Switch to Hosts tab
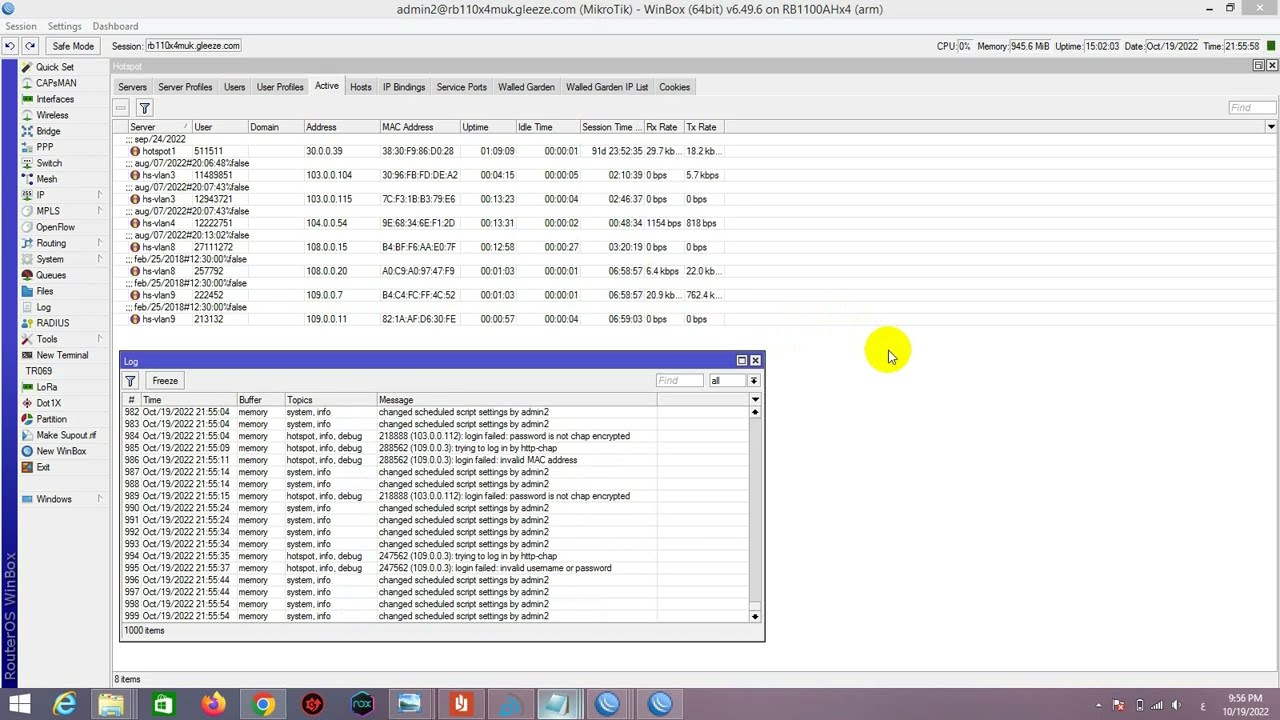 point(360,87)
